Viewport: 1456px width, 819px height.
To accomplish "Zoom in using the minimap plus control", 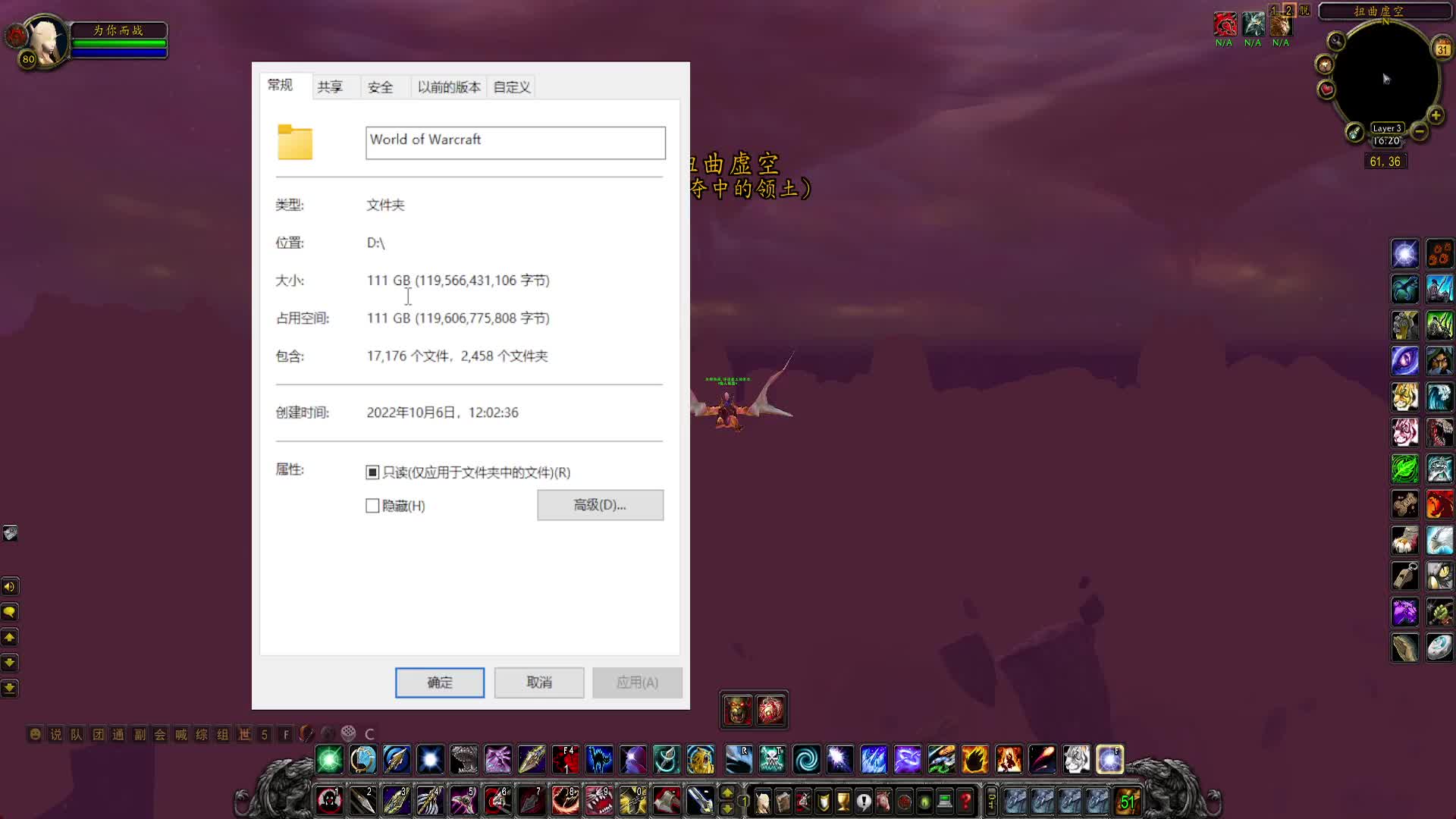I will coord(1436,116).
